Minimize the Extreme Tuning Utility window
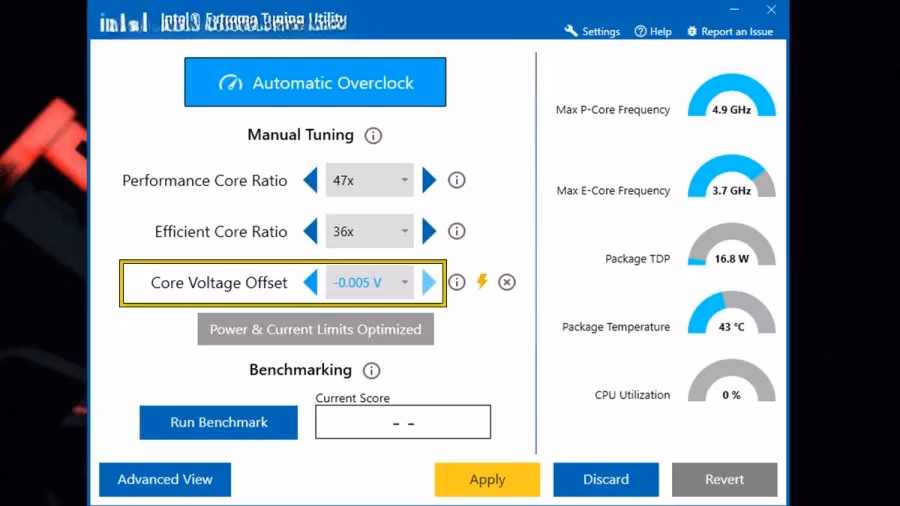The image size is (900, 506). (734, 10)
